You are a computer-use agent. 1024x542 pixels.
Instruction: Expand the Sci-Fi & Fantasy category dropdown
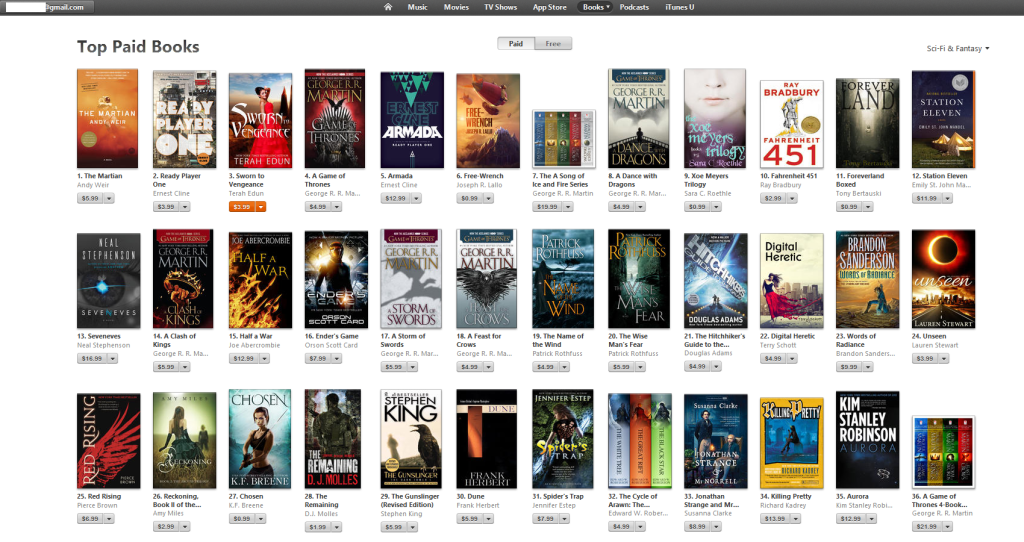[957, 48]
